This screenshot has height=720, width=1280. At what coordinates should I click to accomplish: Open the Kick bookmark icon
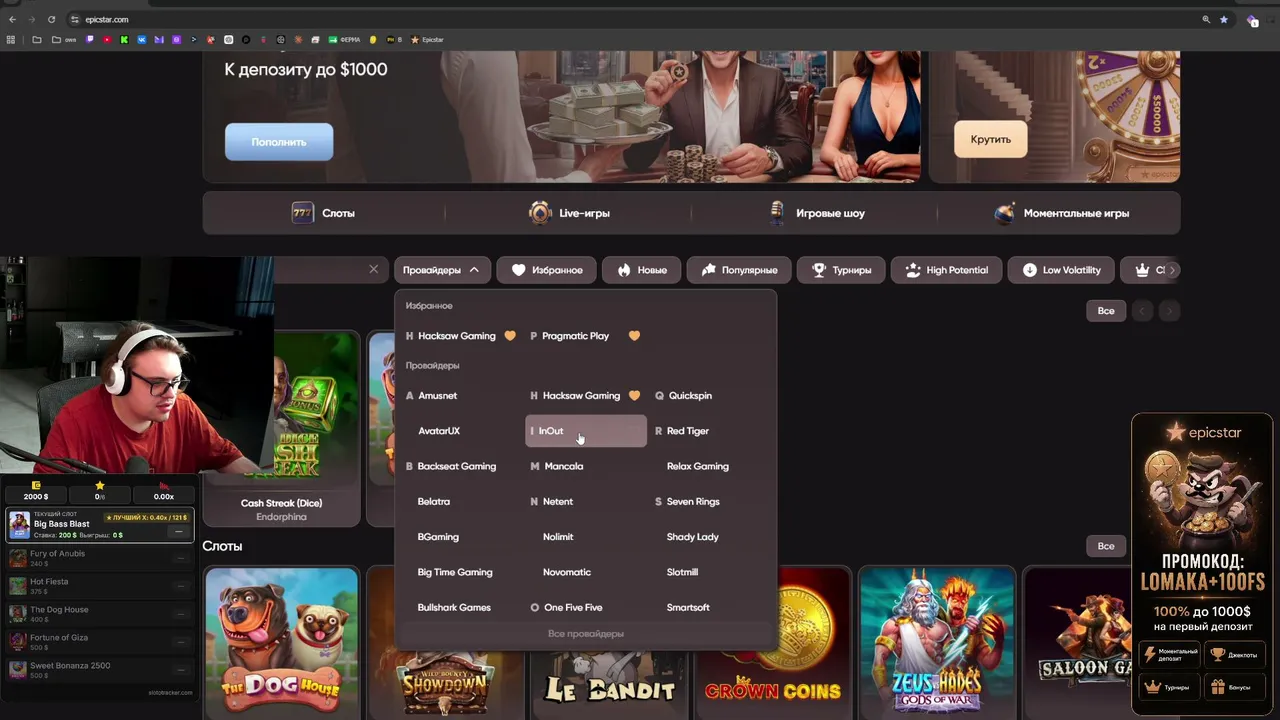(x=124, y=40)
